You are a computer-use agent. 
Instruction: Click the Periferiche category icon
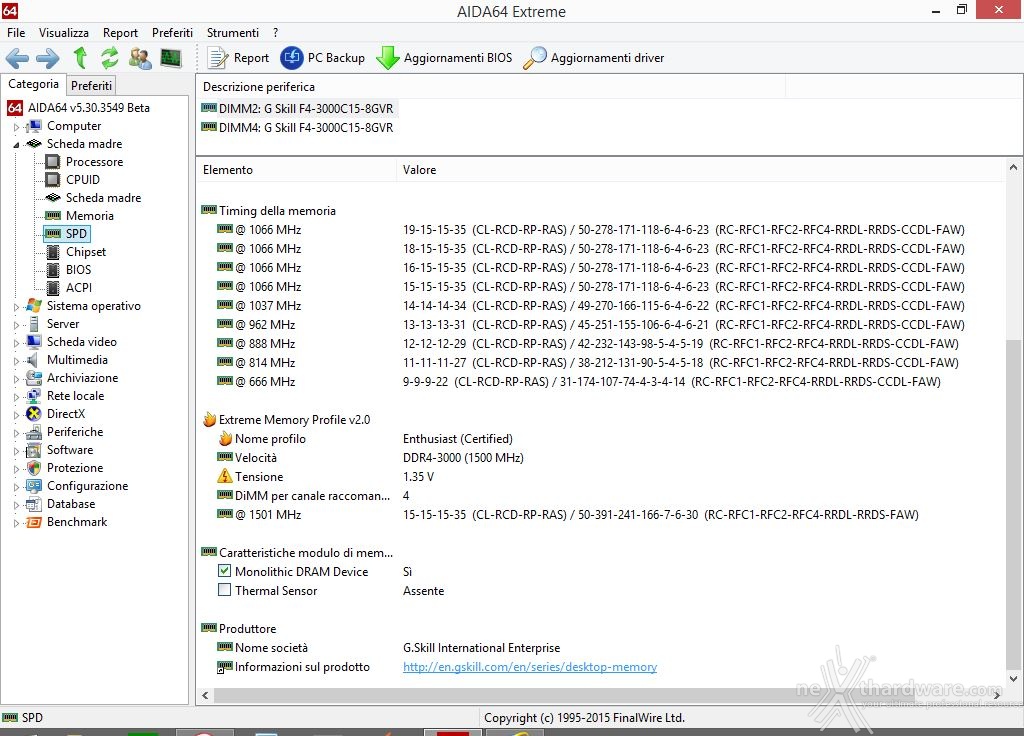34,432
